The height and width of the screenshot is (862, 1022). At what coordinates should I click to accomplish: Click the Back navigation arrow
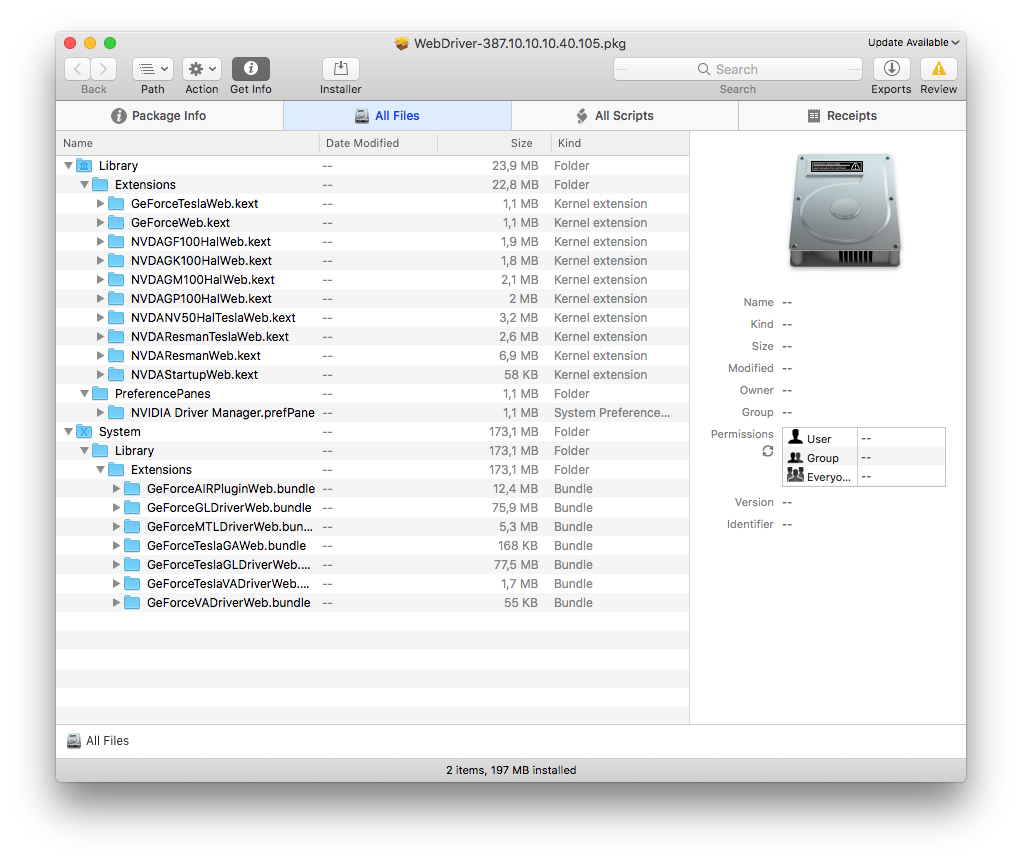coord(78,68)
